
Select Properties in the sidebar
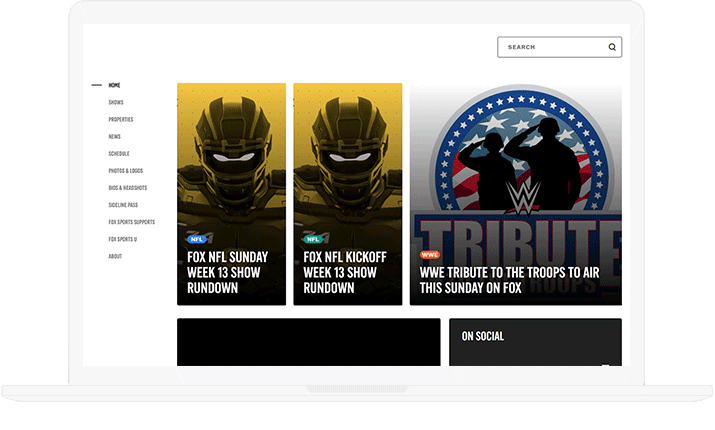[x=121, y=119]
